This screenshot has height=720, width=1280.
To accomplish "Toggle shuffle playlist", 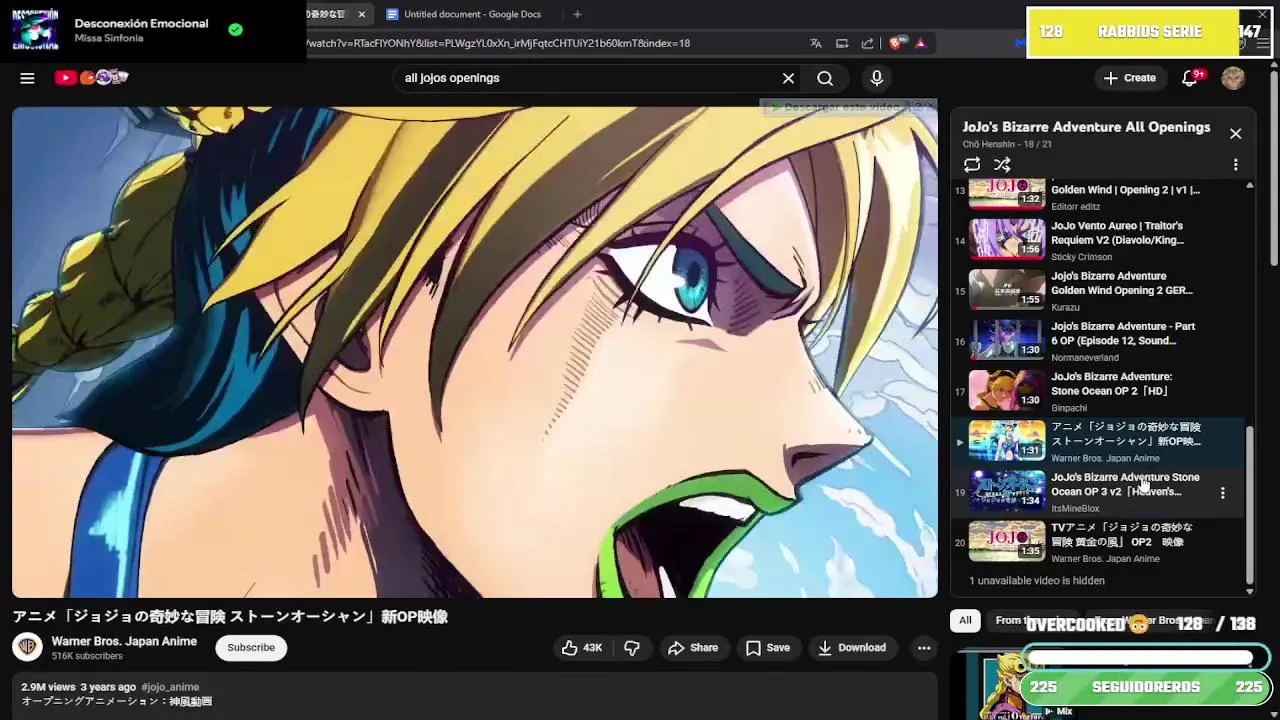I will point(1002,165).
